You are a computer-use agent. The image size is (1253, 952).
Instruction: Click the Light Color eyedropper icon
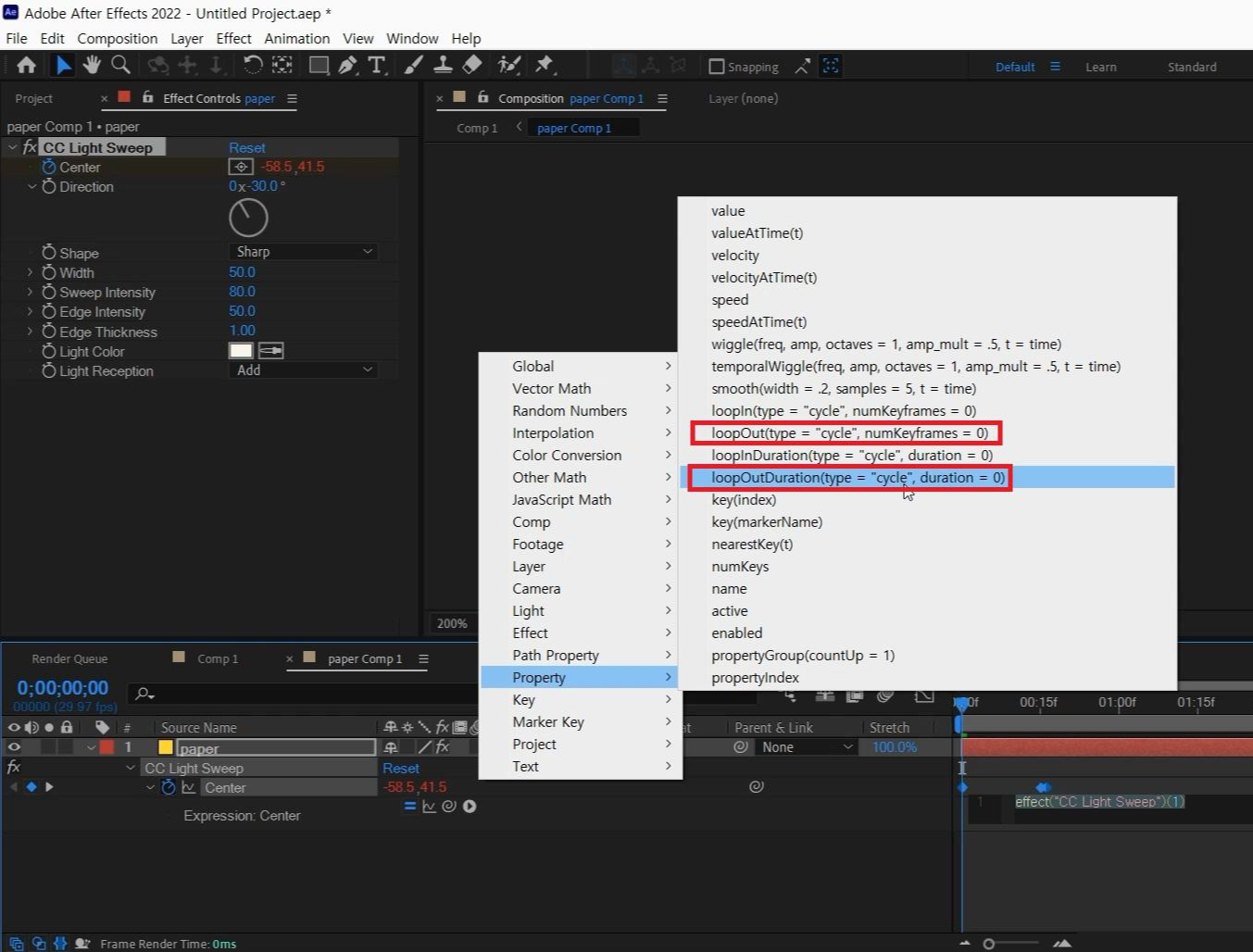[271, 351]
